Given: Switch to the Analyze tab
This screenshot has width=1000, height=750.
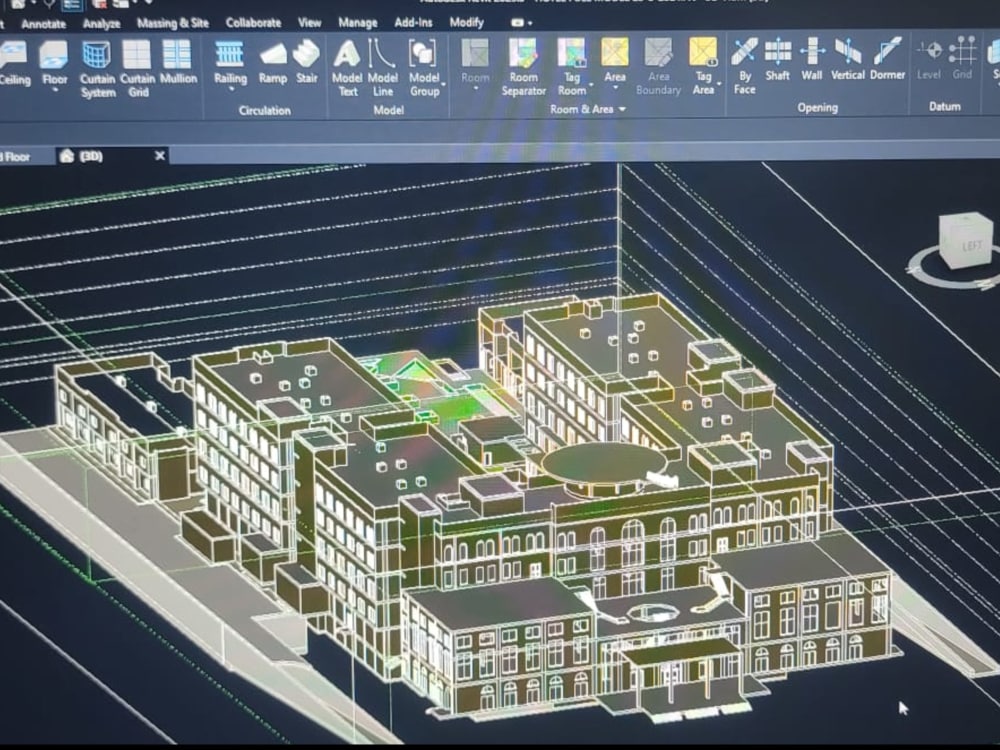Looking at the screenshot, I should tap(101, 24).
